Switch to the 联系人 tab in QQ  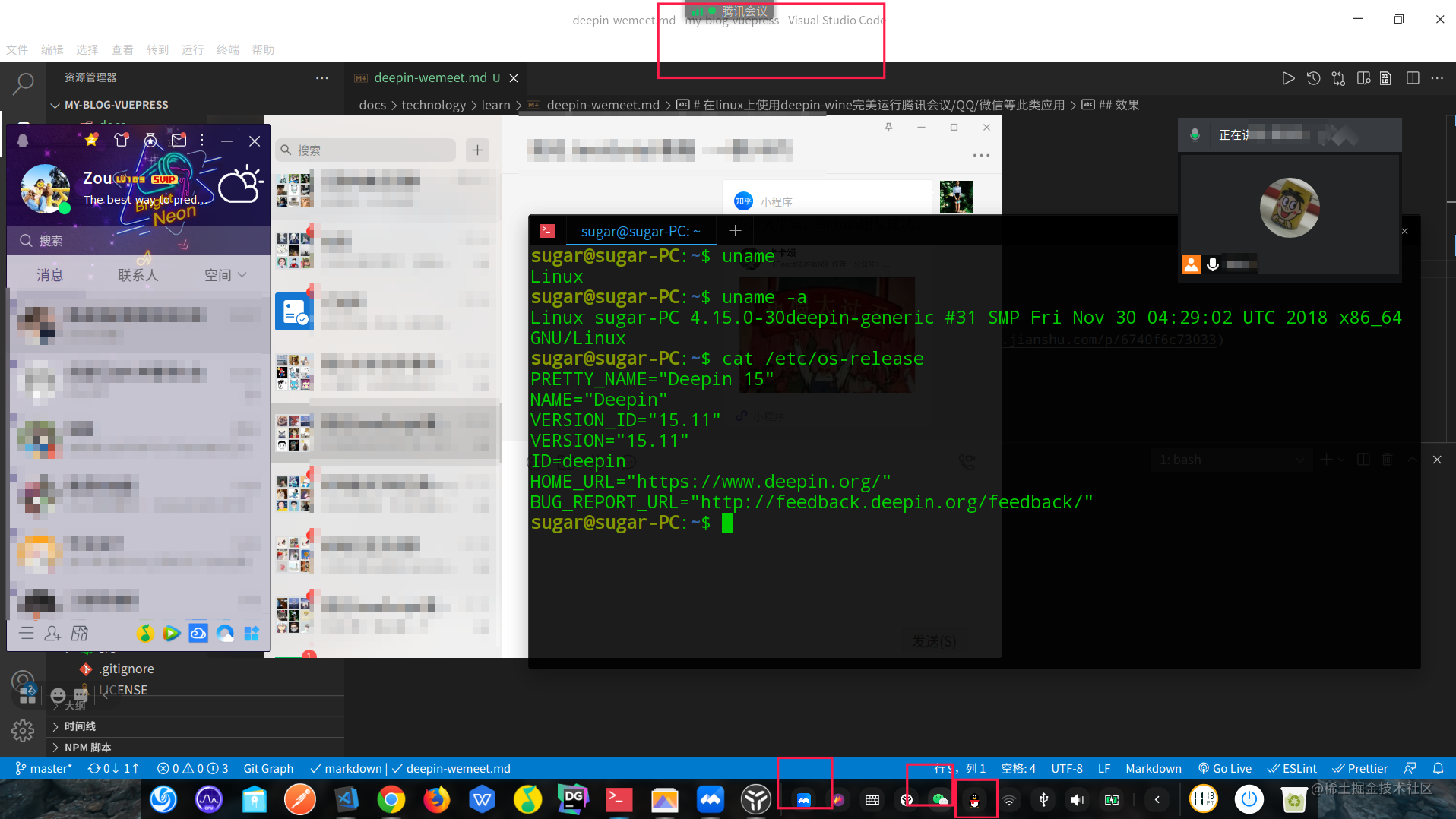click(138, 274)
